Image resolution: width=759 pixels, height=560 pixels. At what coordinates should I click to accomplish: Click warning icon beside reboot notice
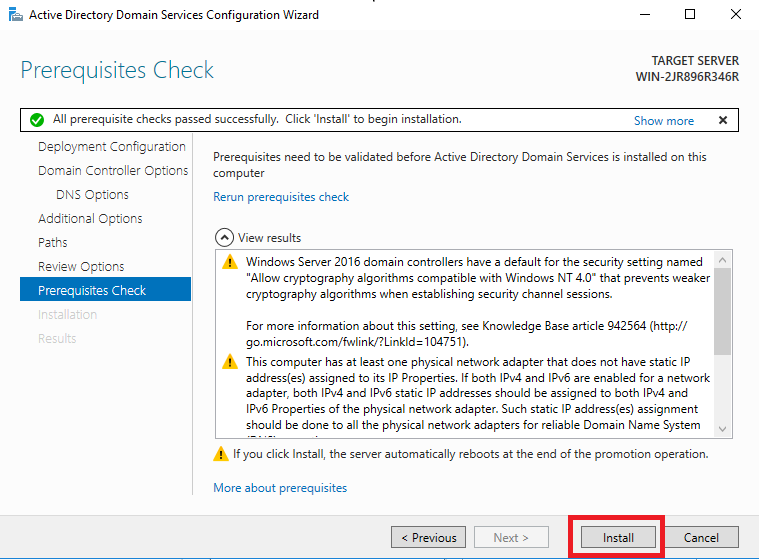[221, 454]
